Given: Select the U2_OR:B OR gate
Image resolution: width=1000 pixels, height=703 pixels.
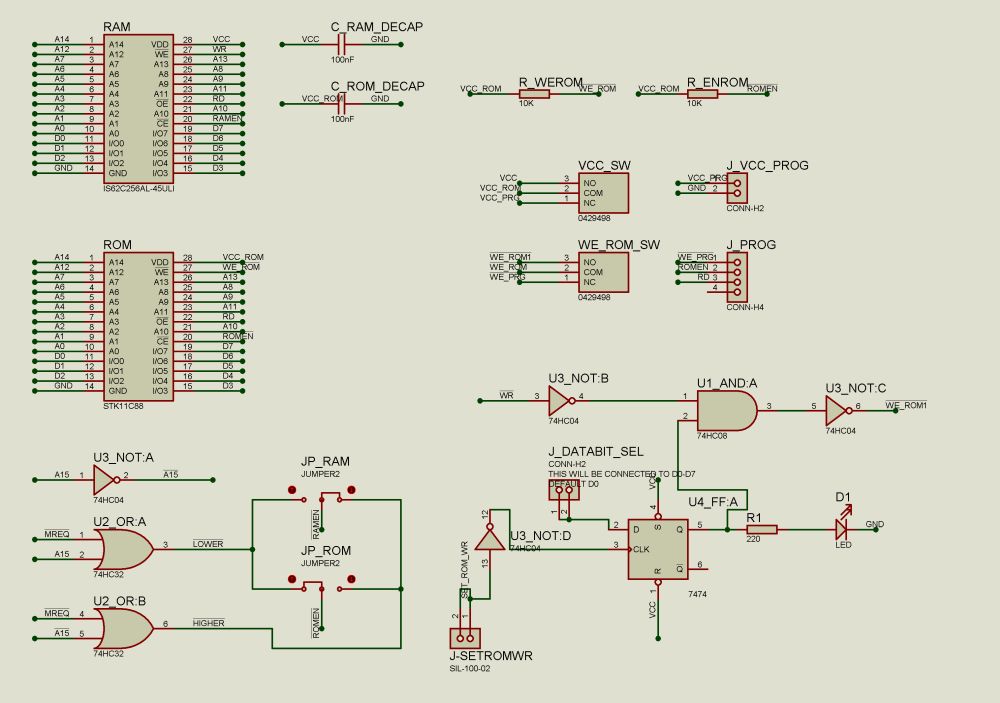Looking at the screenshot, I should coord(127,628).
